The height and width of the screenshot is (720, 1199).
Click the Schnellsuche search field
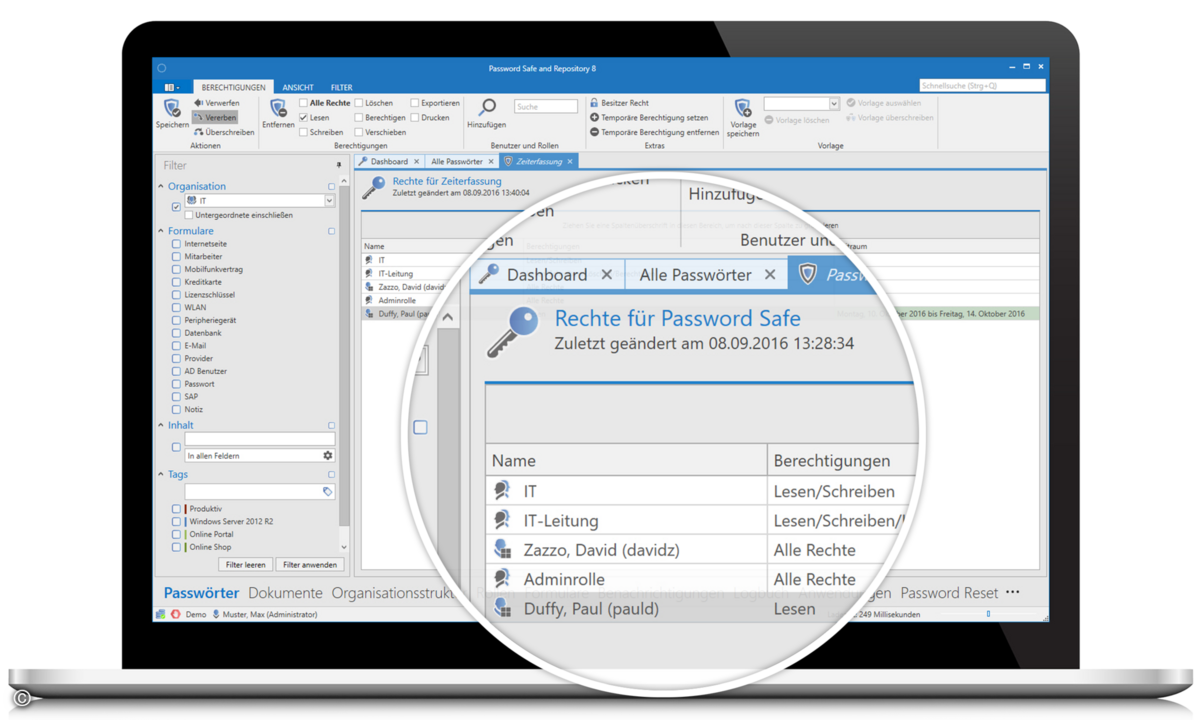click(982, 86)
